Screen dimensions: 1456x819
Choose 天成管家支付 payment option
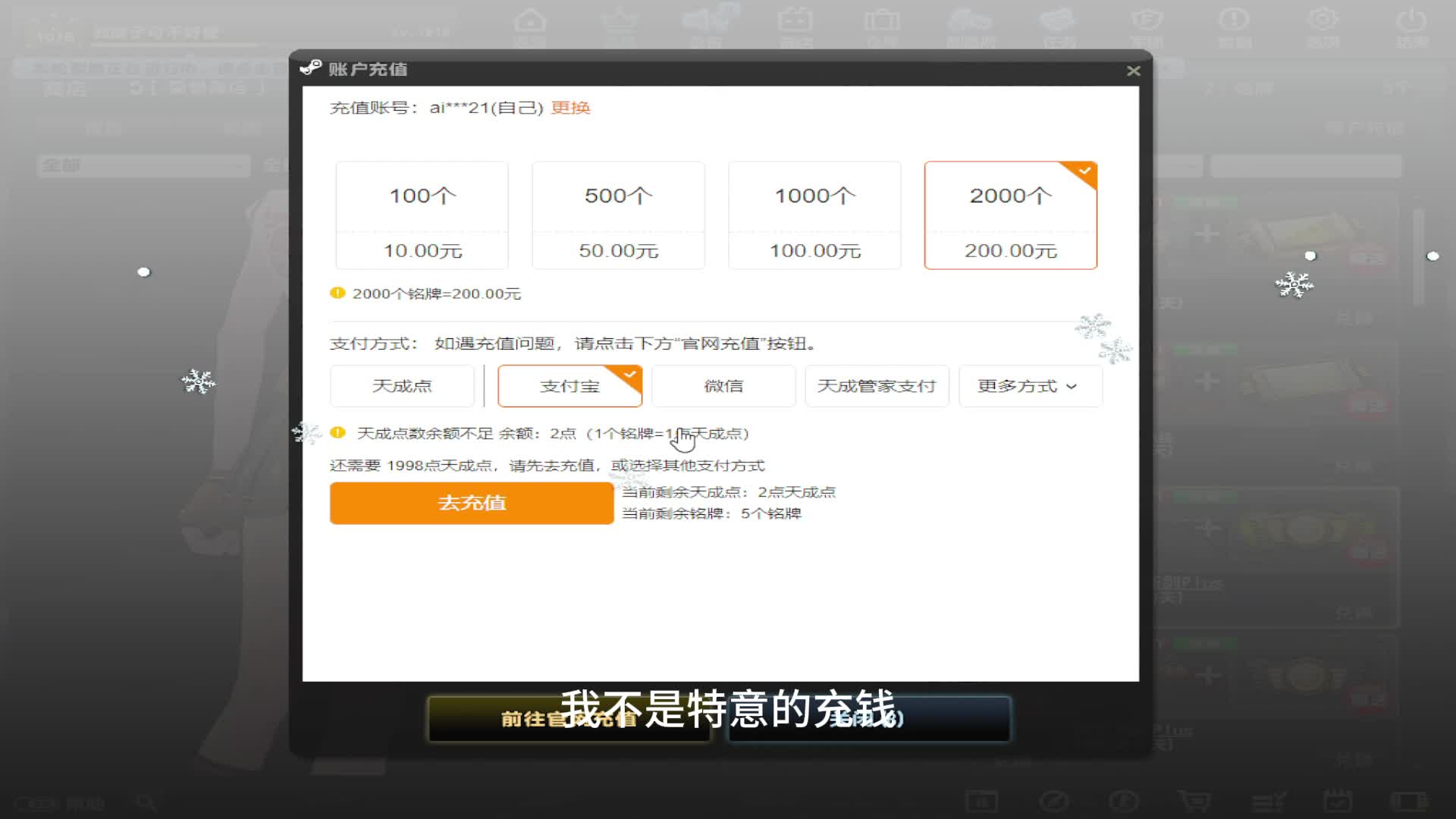pyautogui.click(x=876, y=386)
